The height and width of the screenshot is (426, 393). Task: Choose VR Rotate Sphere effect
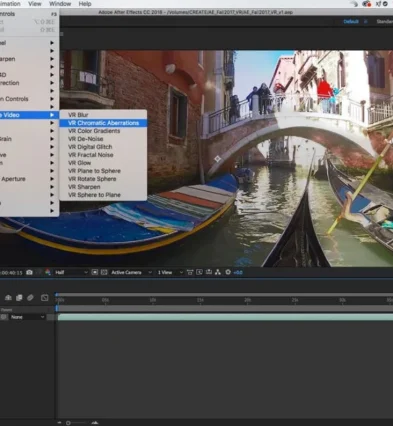[x=103, y=179]
